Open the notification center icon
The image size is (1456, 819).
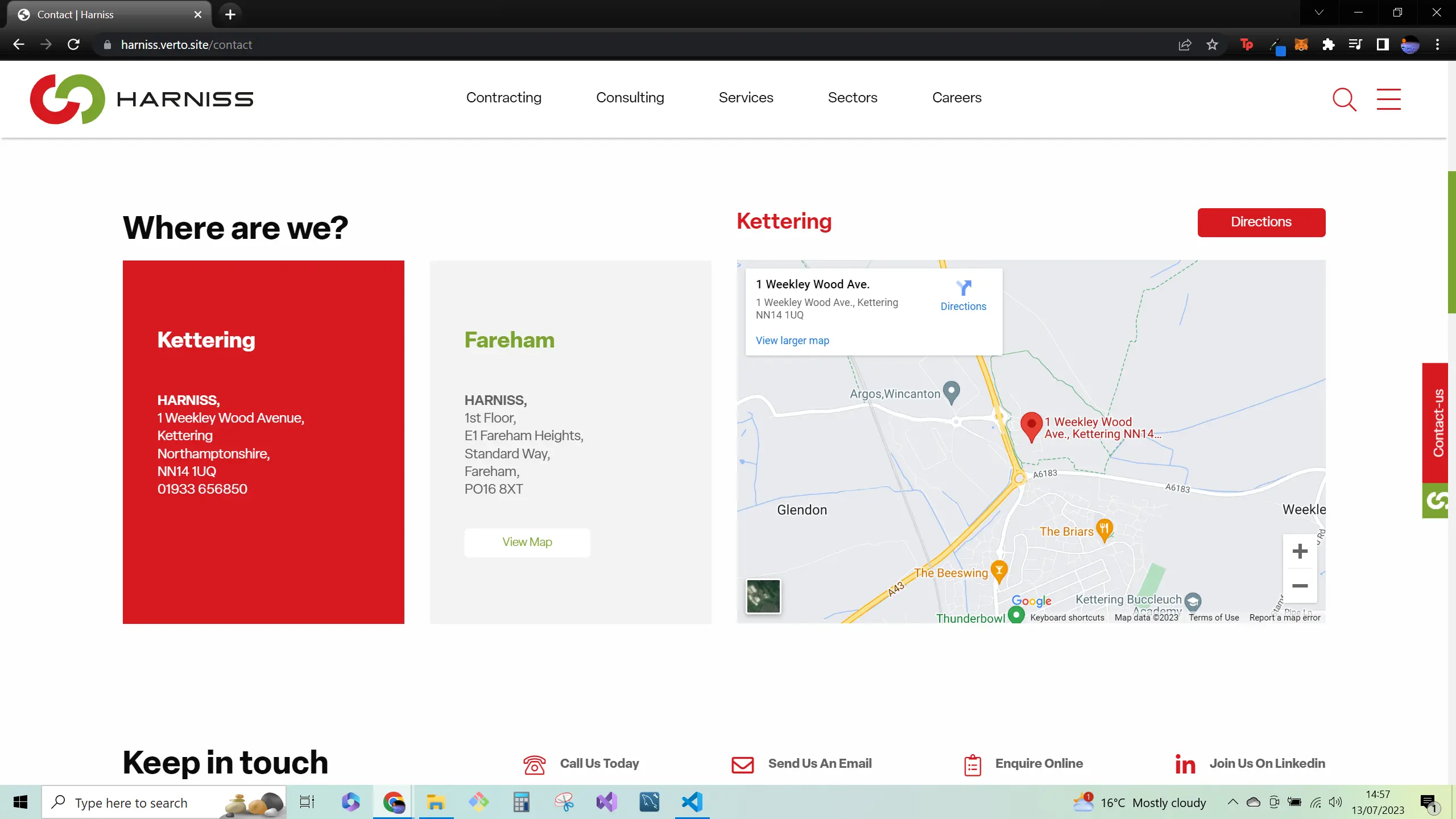coord(1429,802)
